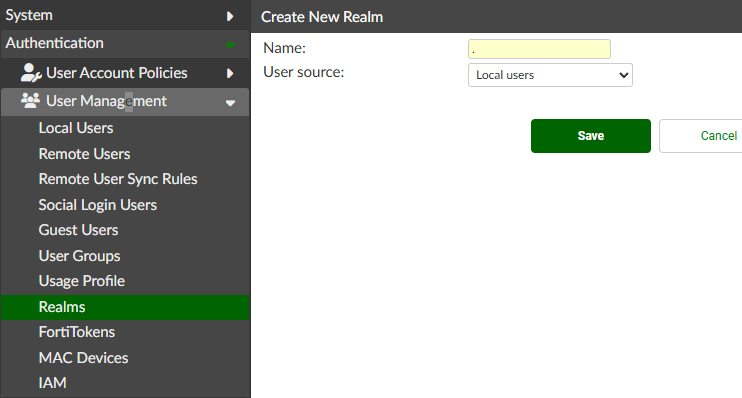This screenshot has height=398, width=742.
Task: Click the "User source:" label
Action: tap(304, 72)
